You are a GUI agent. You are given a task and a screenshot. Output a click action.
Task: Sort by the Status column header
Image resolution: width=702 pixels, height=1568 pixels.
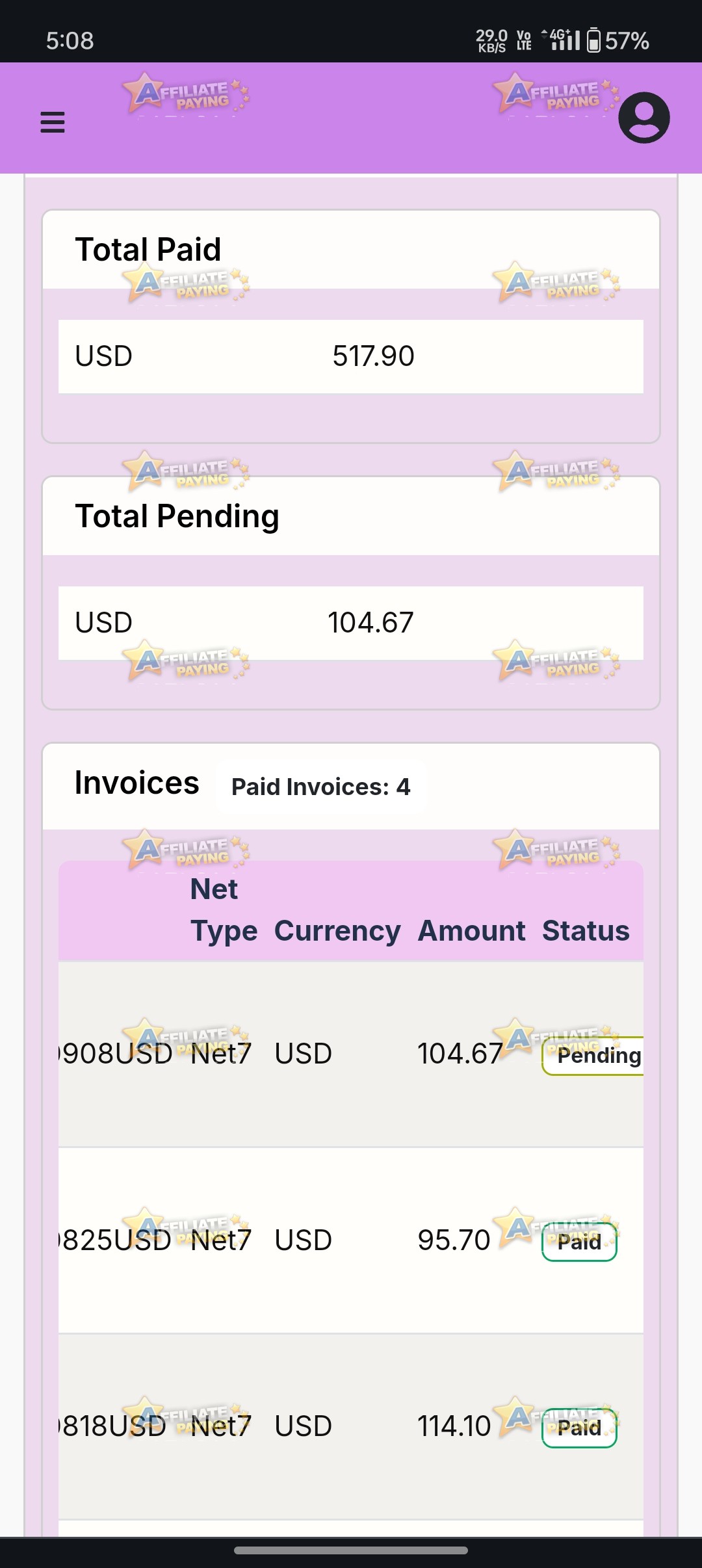(x=586, y=931)
